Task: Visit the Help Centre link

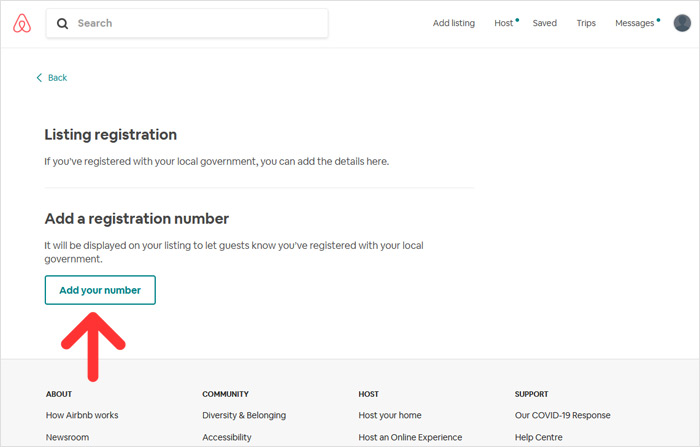Action: click(x=538, y=437)
